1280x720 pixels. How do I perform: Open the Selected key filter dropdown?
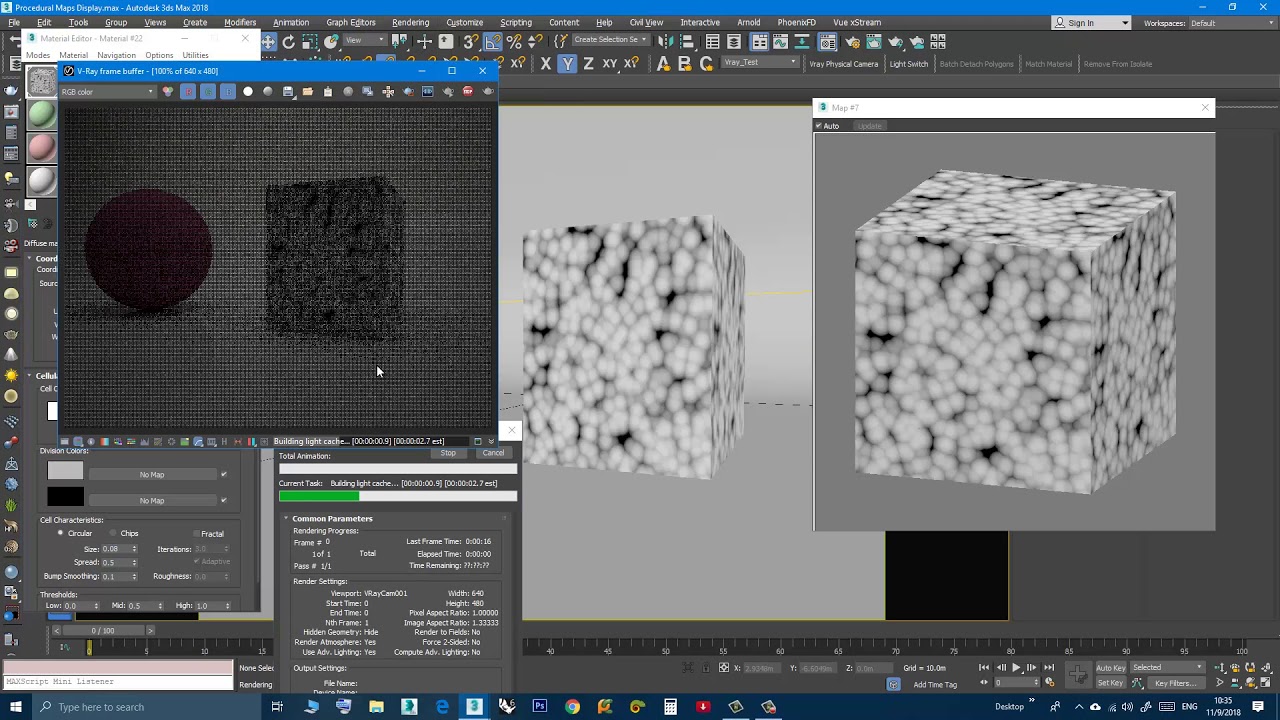1167,667
